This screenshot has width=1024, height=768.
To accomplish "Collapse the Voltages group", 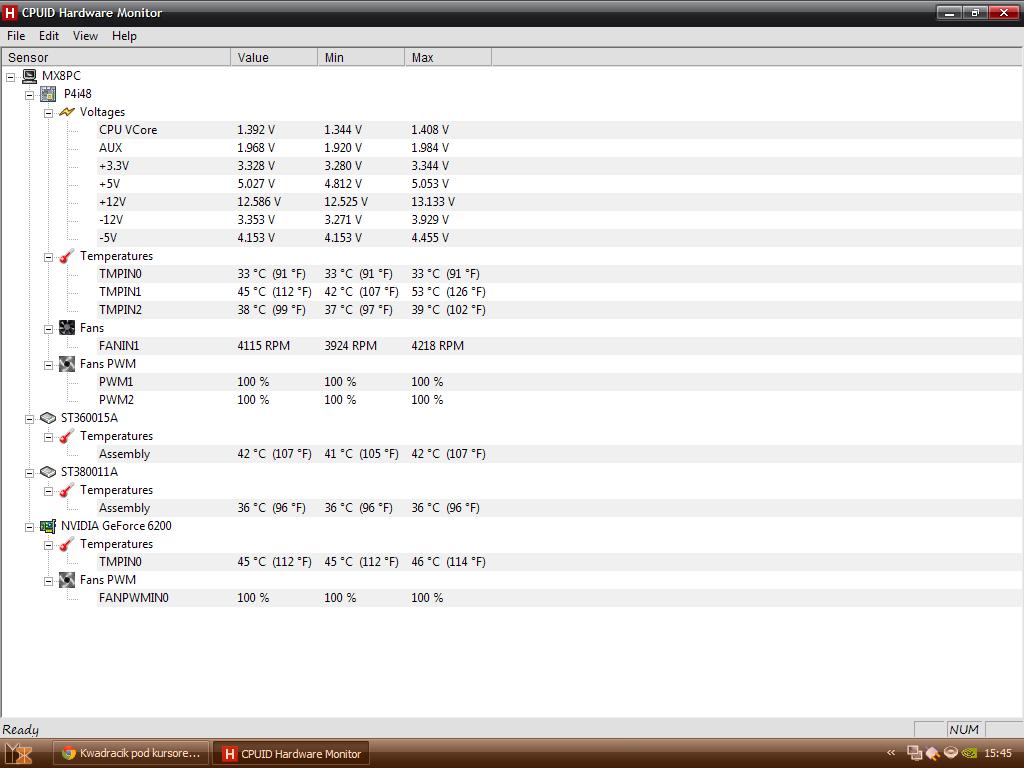I will tap(48, 113).
